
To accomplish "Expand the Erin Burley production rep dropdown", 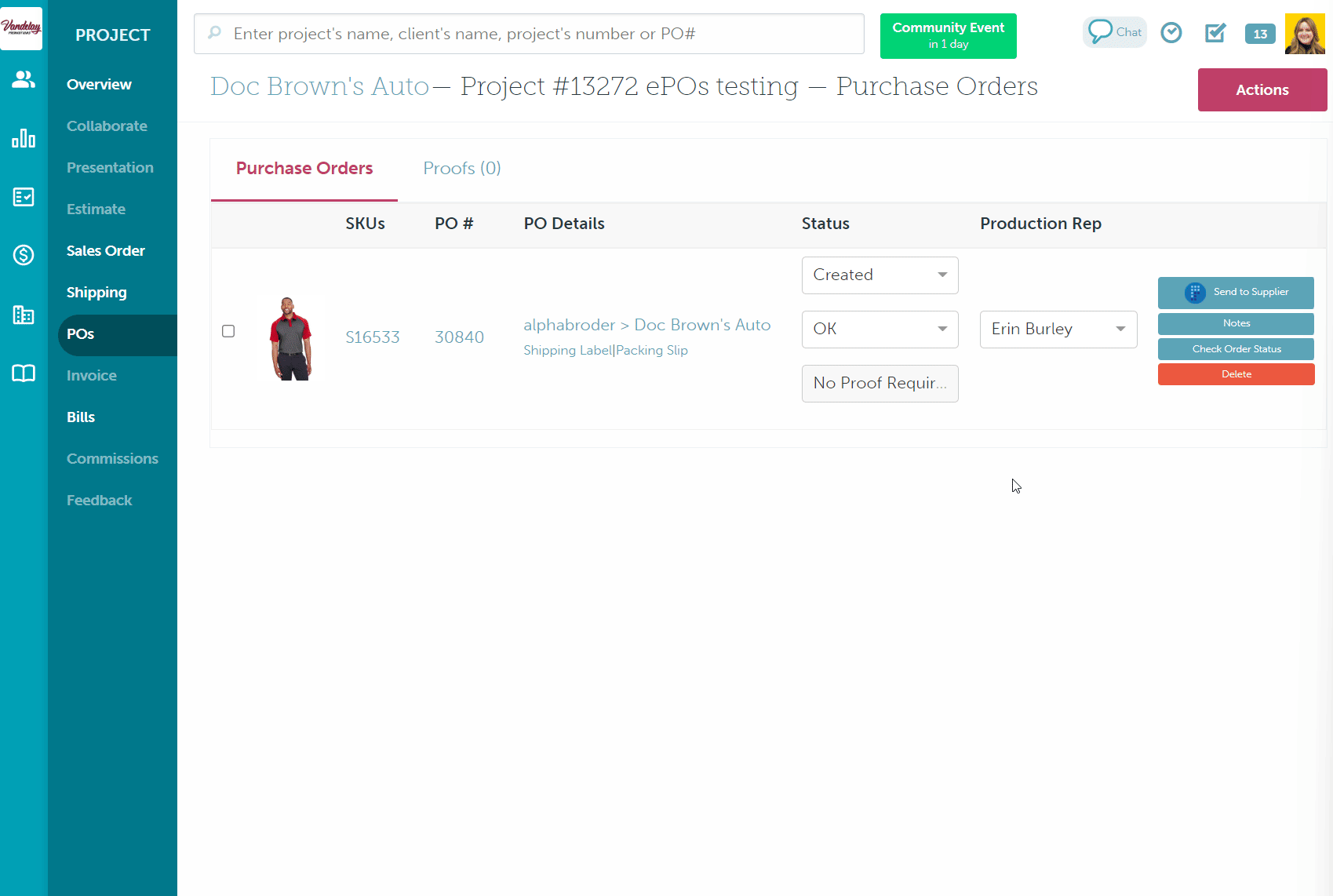I will pos(1058,330).
